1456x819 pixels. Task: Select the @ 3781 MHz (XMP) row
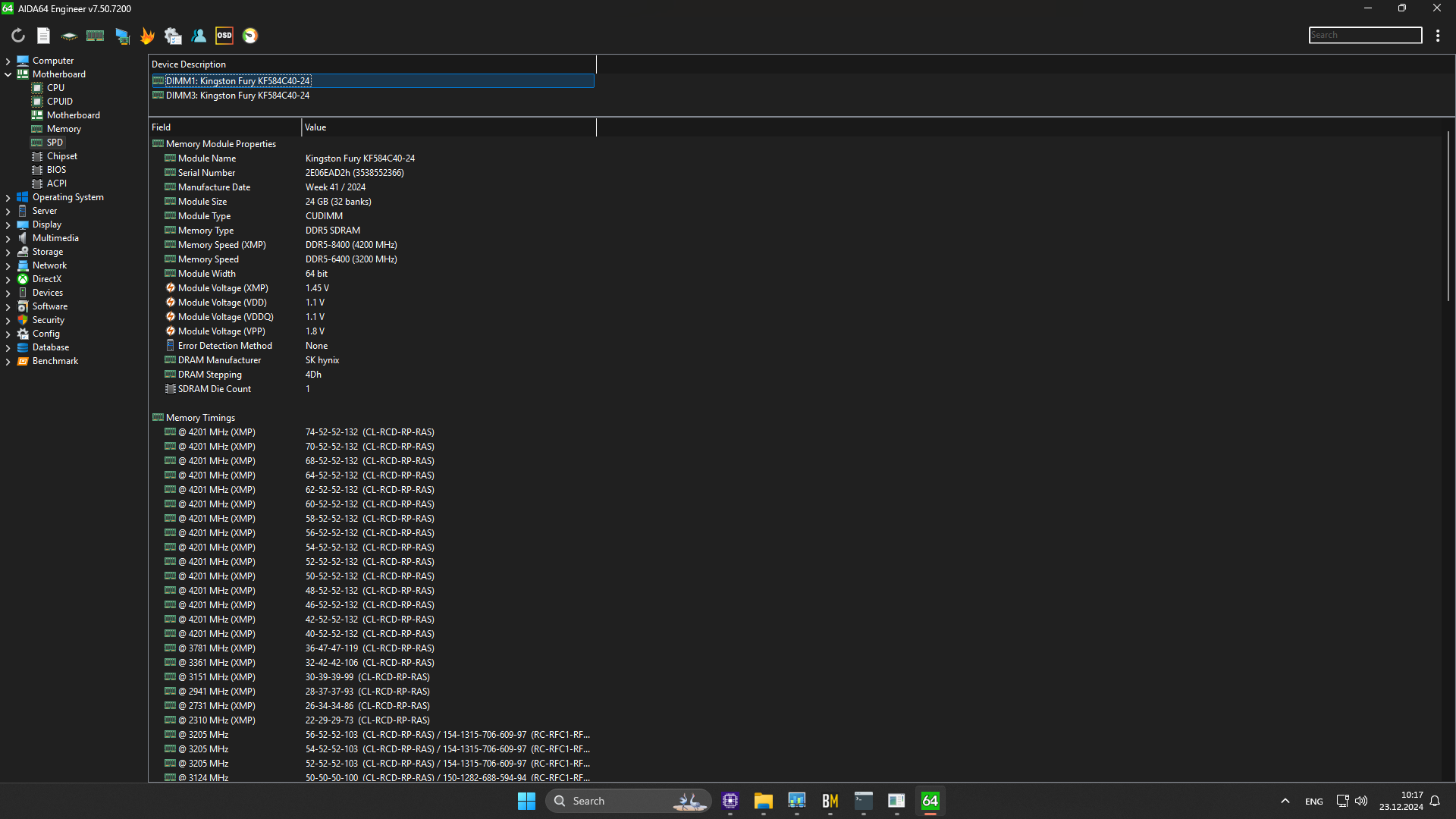(372, 648)
